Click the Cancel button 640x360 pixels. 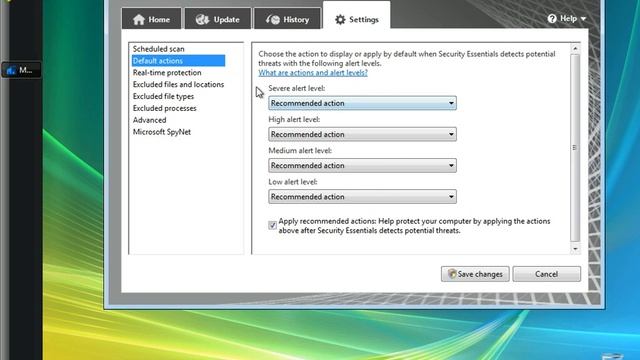[x=547, y=274]
